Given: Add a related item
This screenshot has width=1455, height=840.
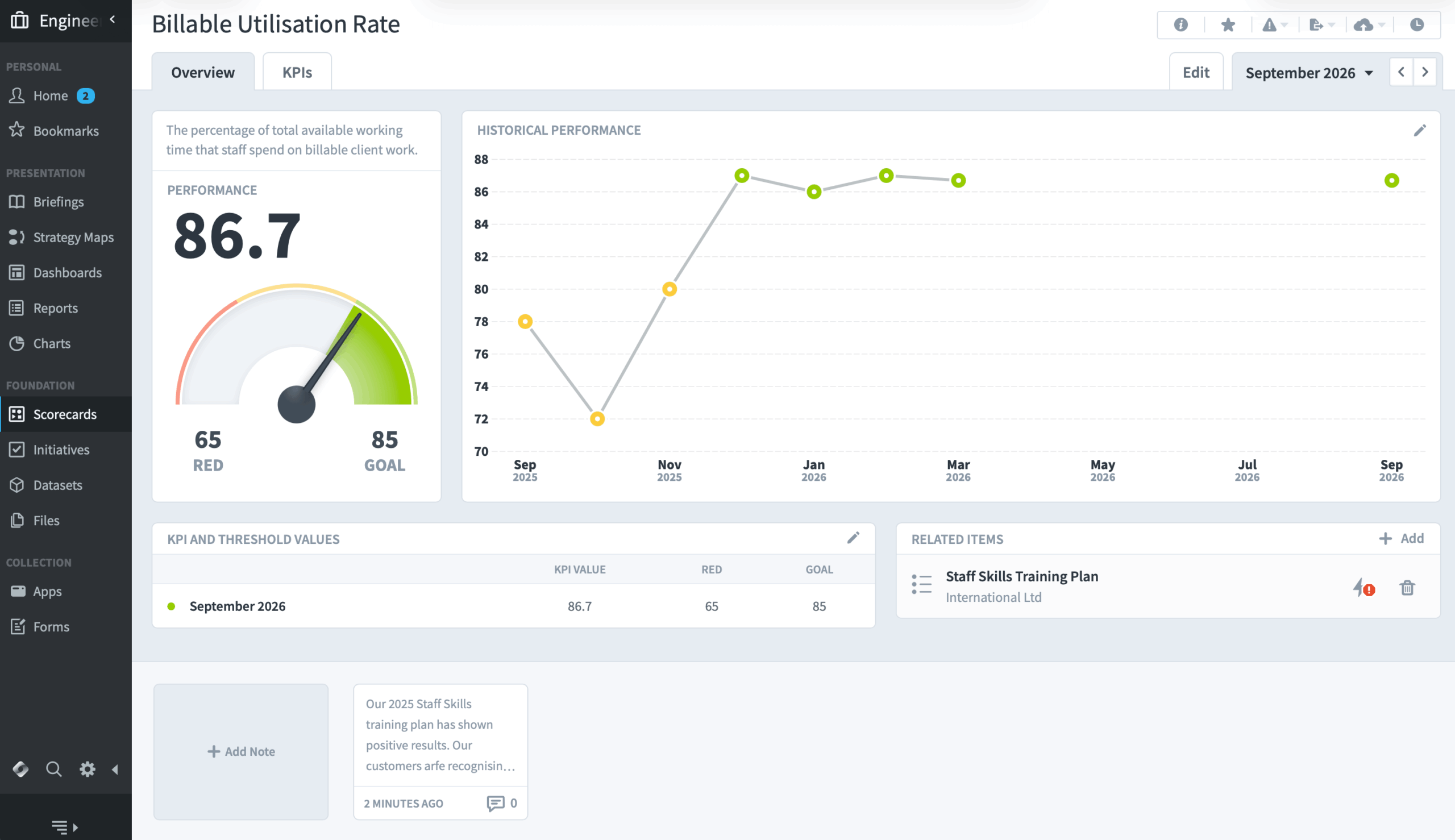Looking at the screenshot, I should [1401, 538].
